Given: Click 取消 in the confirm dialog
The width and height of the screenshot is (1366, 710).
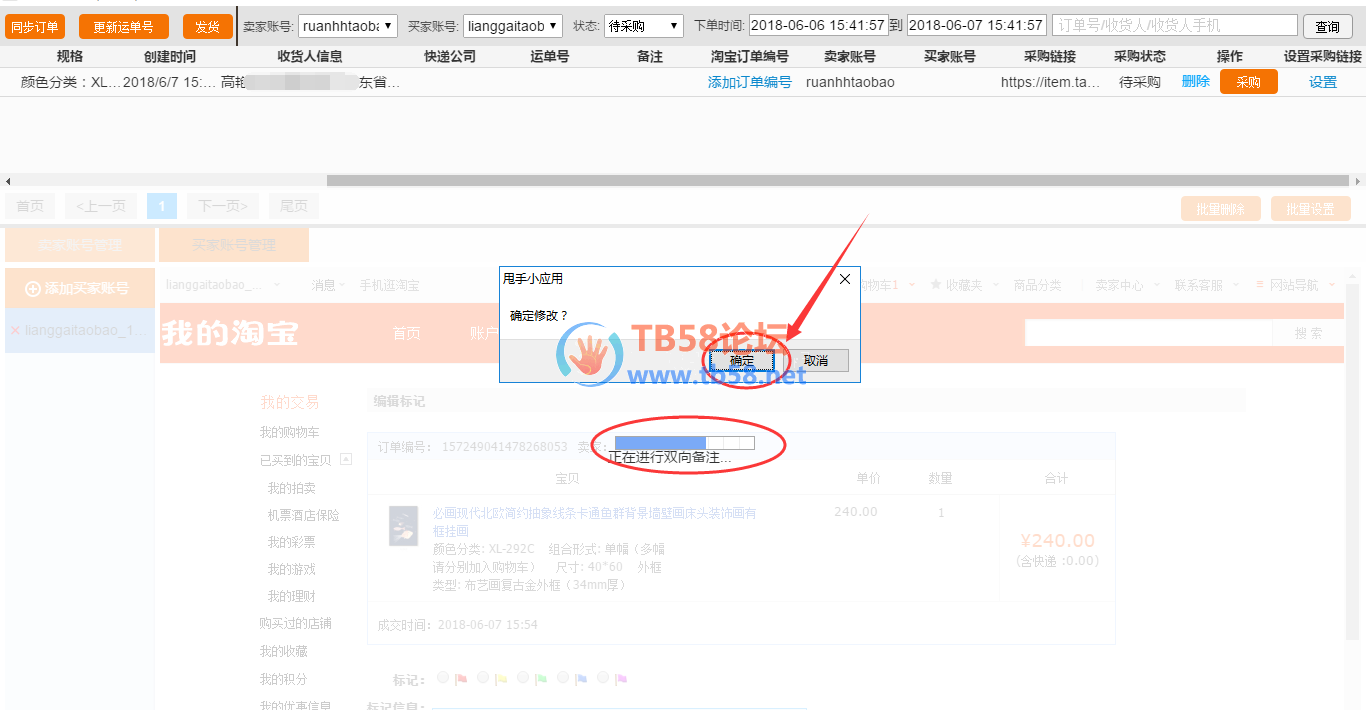Looking at the screenshot, I should [816, 360].
